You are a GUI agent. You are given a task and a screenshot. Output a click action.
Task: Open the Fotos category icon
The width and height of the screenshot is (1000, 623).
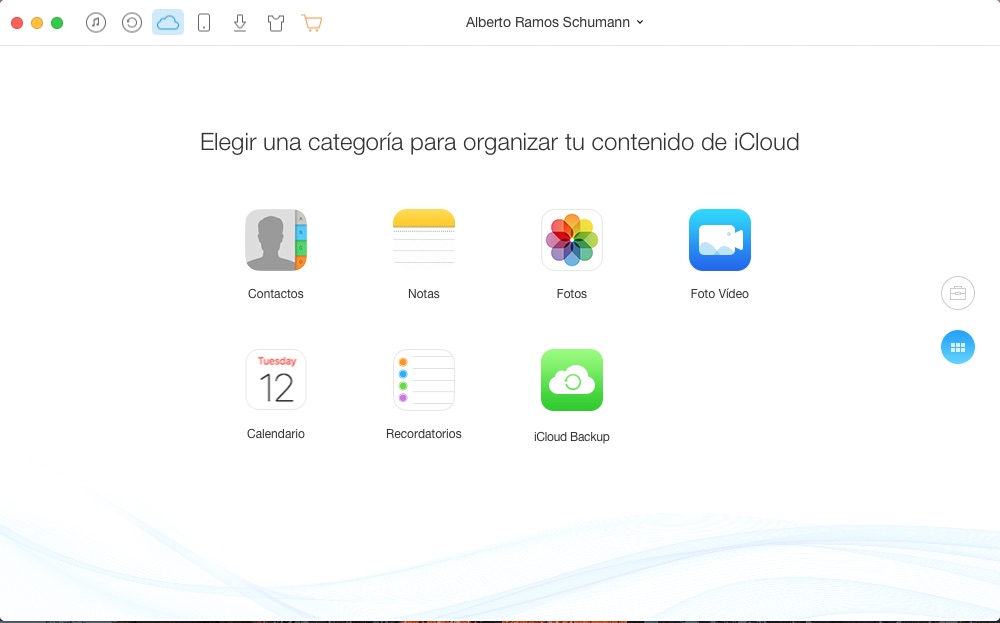click(x=571, y=240)
